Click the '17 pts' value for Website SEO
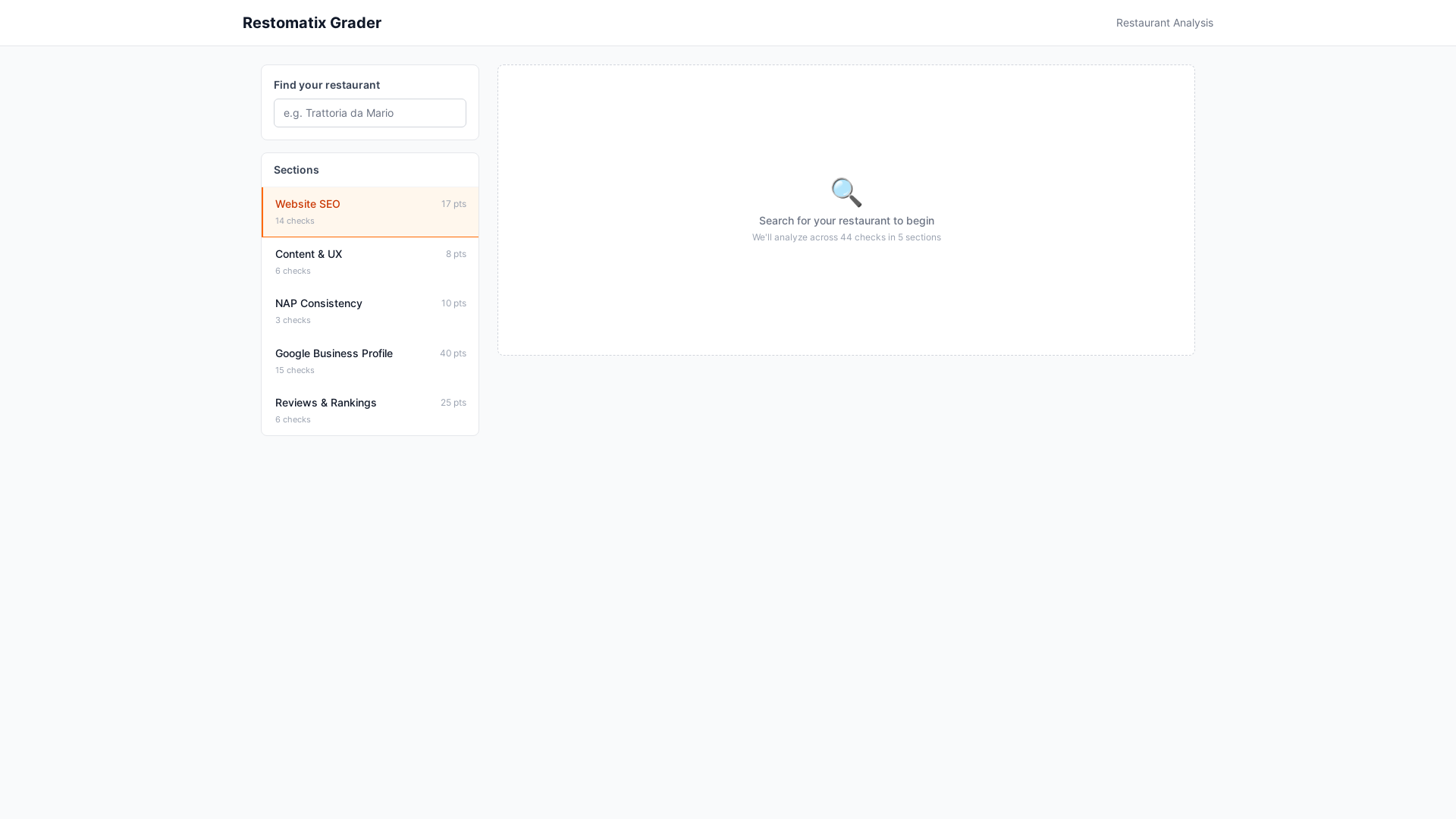Image resolution: width=1456 pixels, height=819 pixels. [x=453, y=204]
